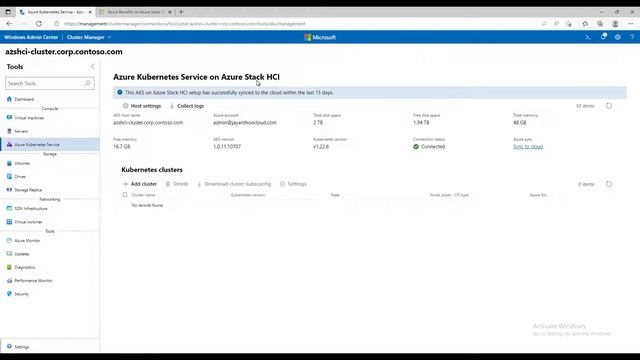Open settings gear in blue header
This screenshot has height=360, width=640.
[618, 37]
